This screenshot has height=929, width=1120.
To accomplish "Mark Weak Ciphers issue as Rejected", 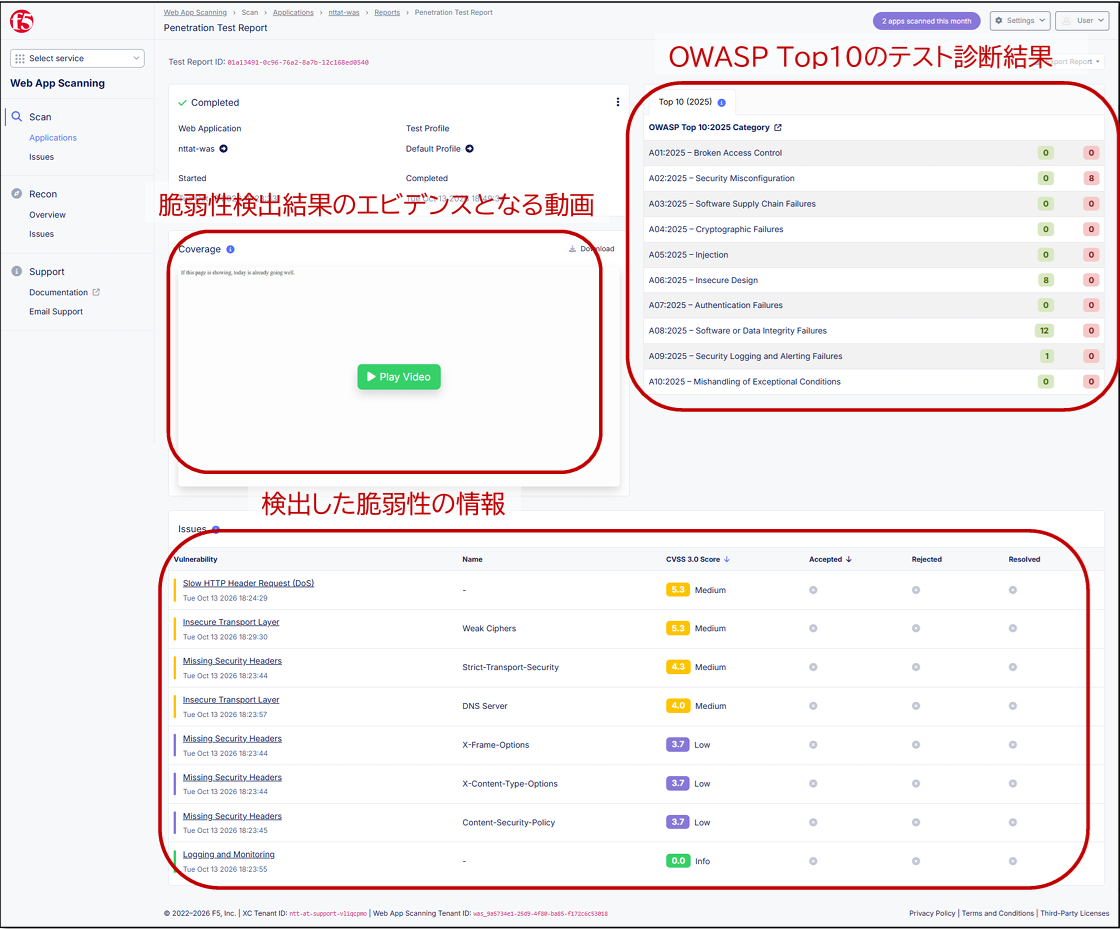I will (916, 628).
